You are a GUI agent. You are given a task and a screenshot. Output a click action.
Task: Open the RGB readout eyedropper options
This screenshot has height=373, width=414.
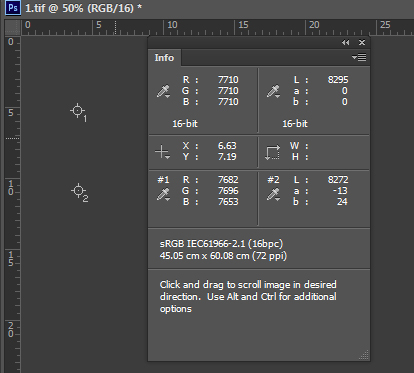tap(163, 91)
